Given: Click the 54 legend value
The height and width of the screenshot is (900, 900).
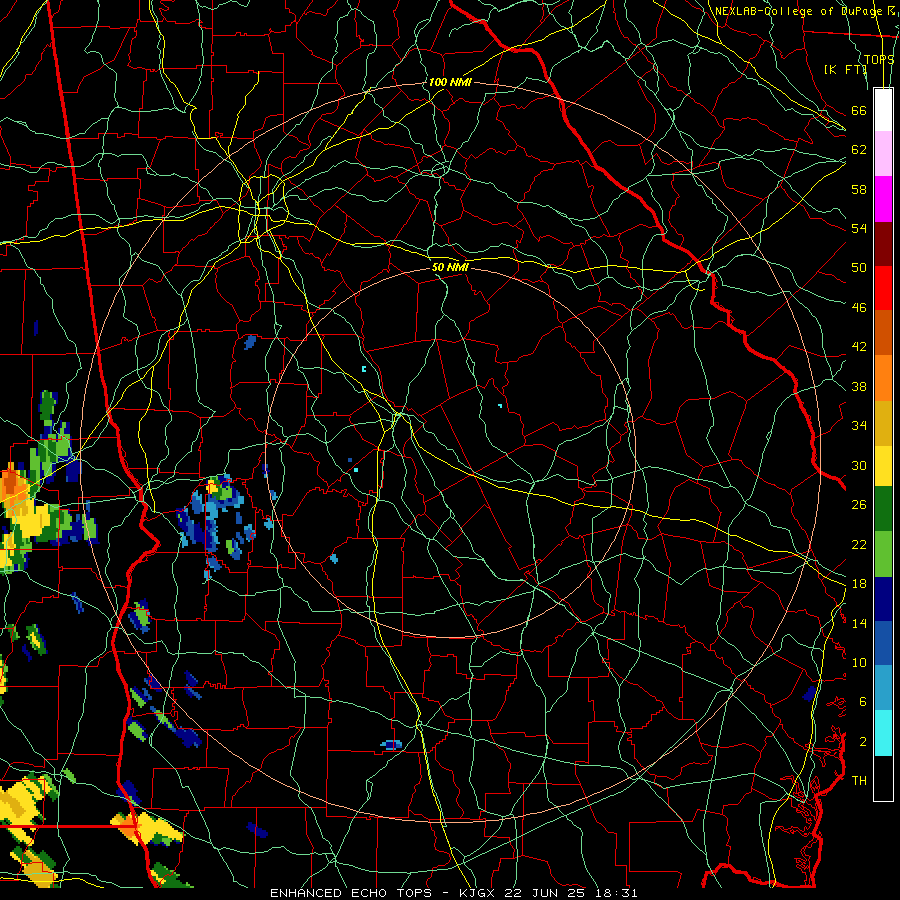Looking at the screenshot, I should pos(859,228).
